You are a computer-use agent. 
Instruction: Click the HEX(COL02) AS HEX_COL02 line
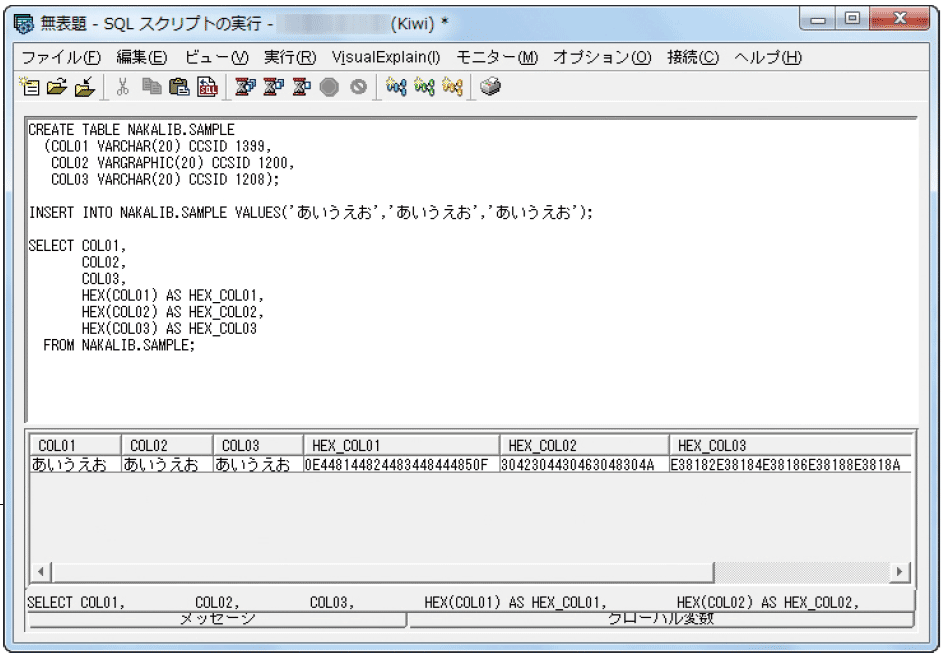tap(173, 312)
